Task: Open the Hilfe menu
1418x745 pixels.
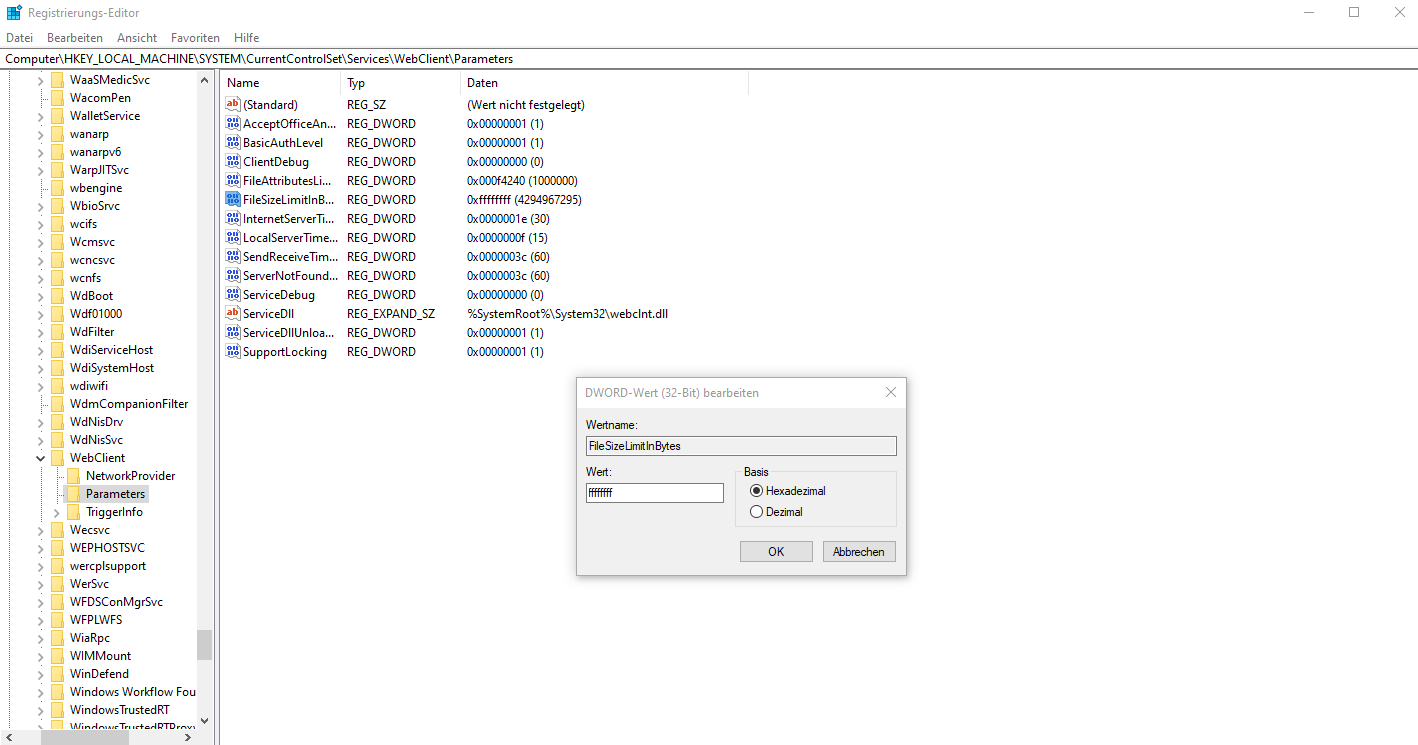Action: click(x=246, y=38)
